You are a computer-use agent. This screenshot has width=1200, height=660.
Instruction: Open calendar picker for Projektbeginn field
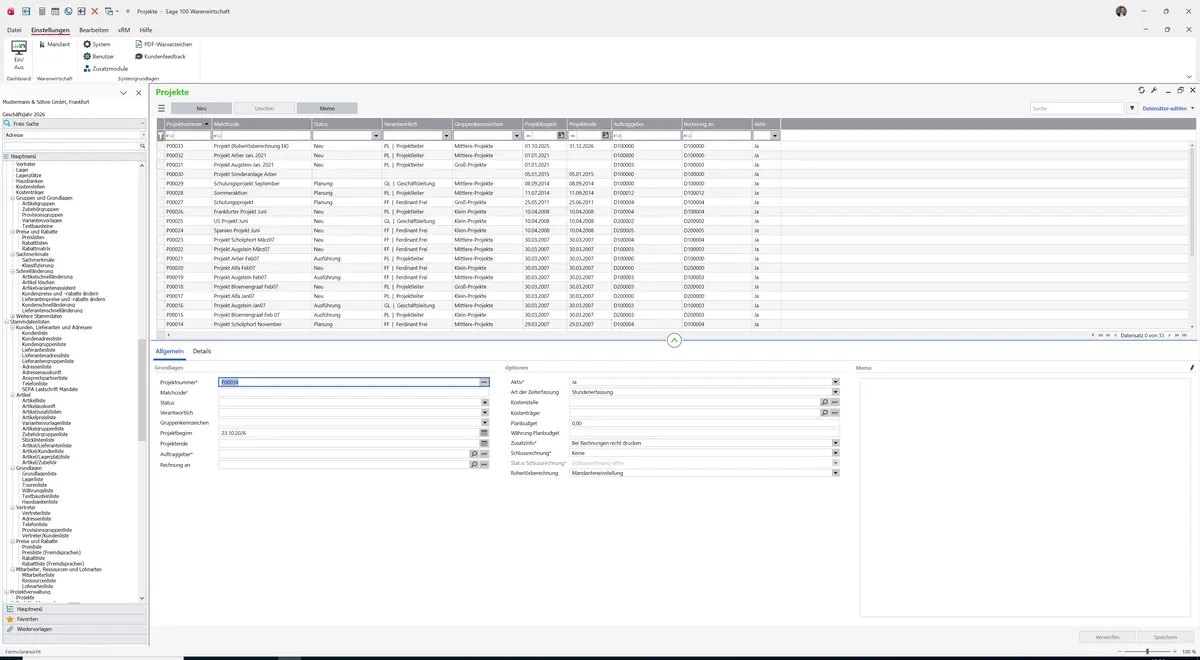point(484,433)
